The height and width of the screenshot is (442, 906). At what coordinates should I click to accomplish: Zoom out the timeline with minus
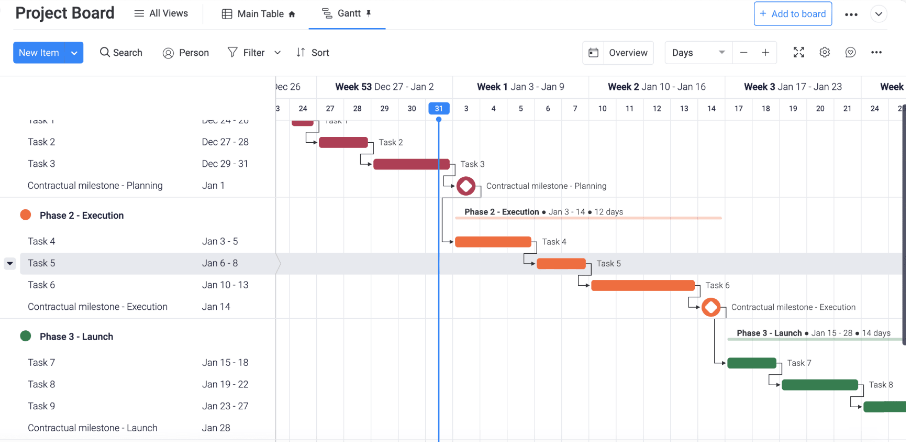click(744, 52)
